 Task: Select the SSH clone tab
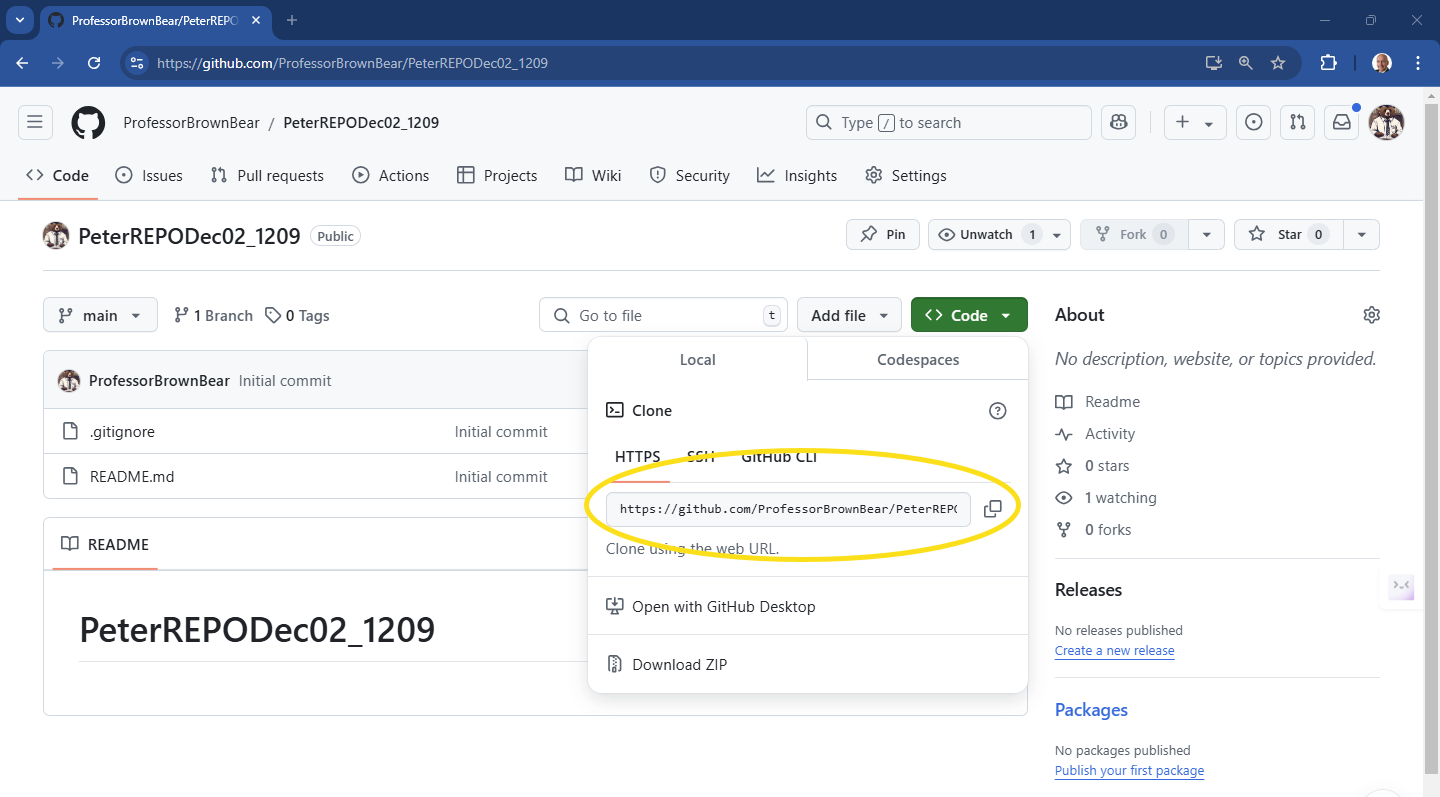pos(700,457)
